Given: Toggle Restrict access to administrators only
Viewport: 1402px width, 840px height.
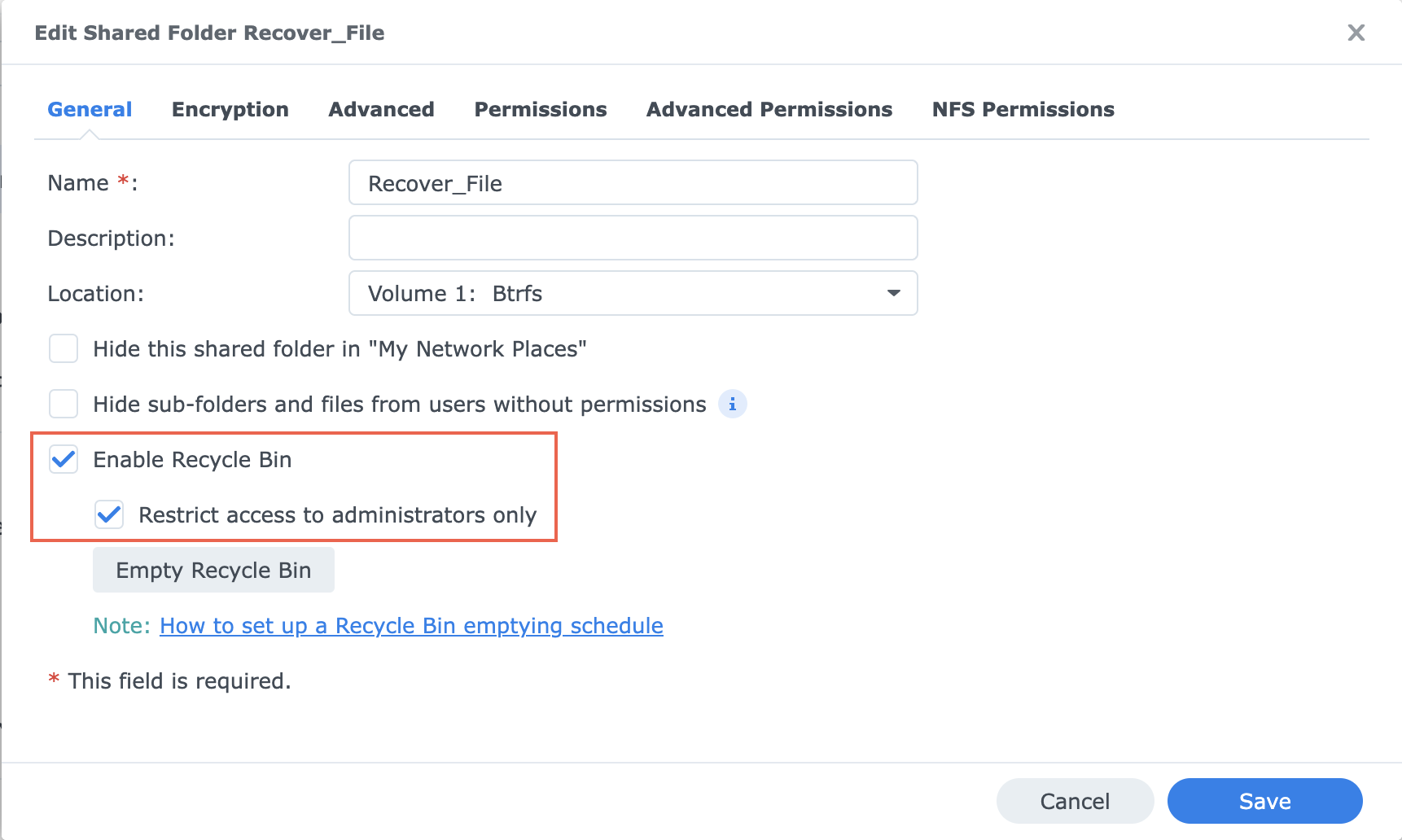Looking at the screenshot, I should coord(109,515).
